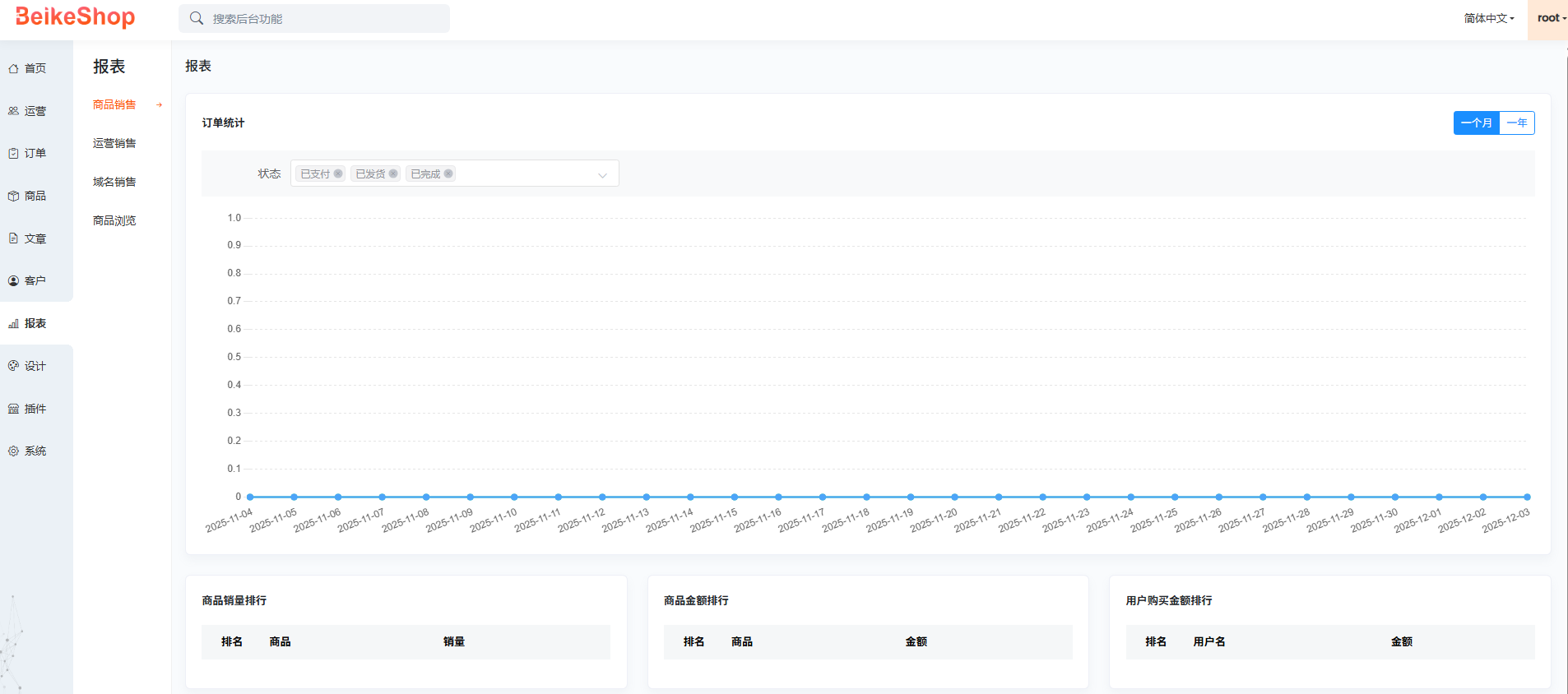Click the products box icon
The width and height of the screenshot is (1568, 694).
pos(13,196)
